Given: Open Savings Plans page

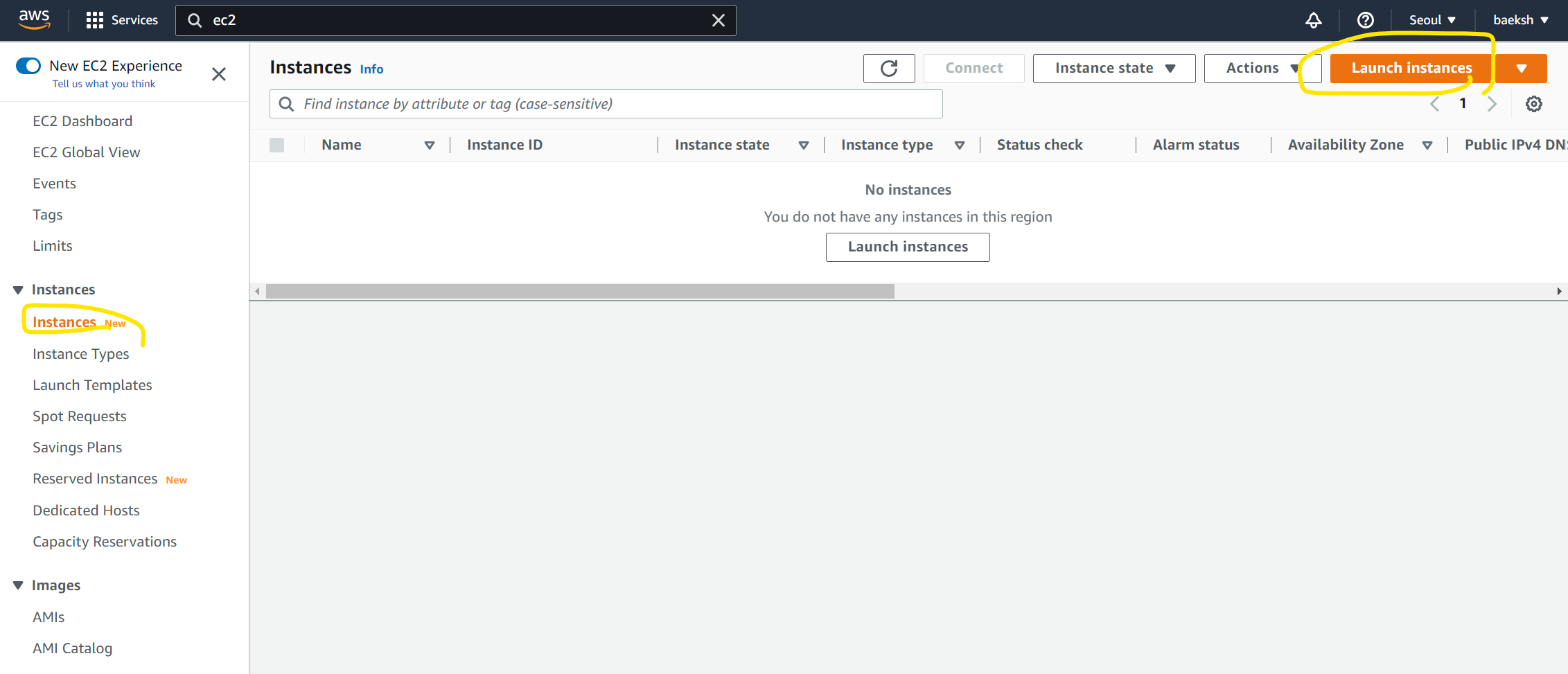Looking at the screenshot, I should click(78, 447).
